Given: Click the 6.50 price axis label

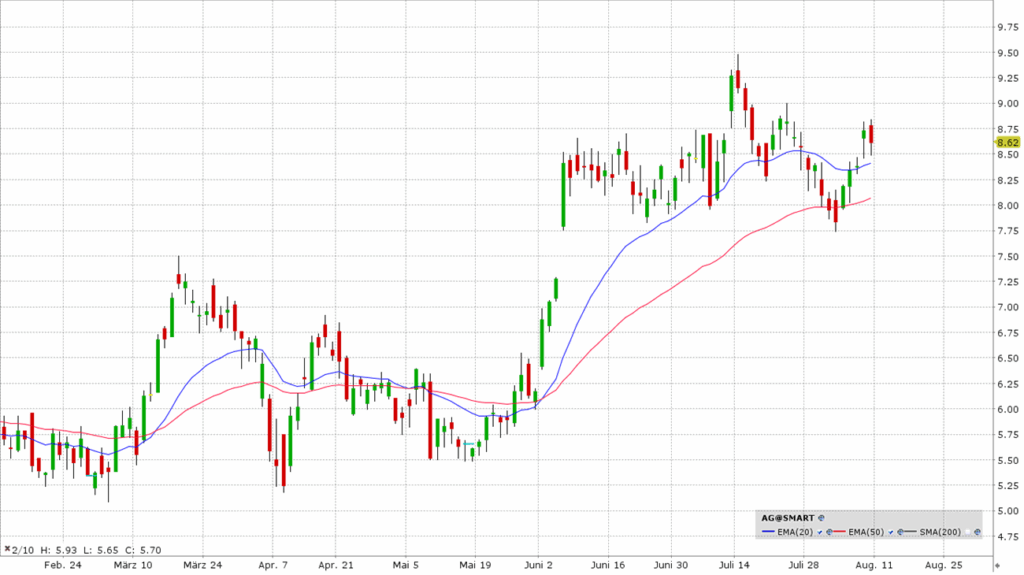Looking at the screenshot, I should pos(1008,358).
